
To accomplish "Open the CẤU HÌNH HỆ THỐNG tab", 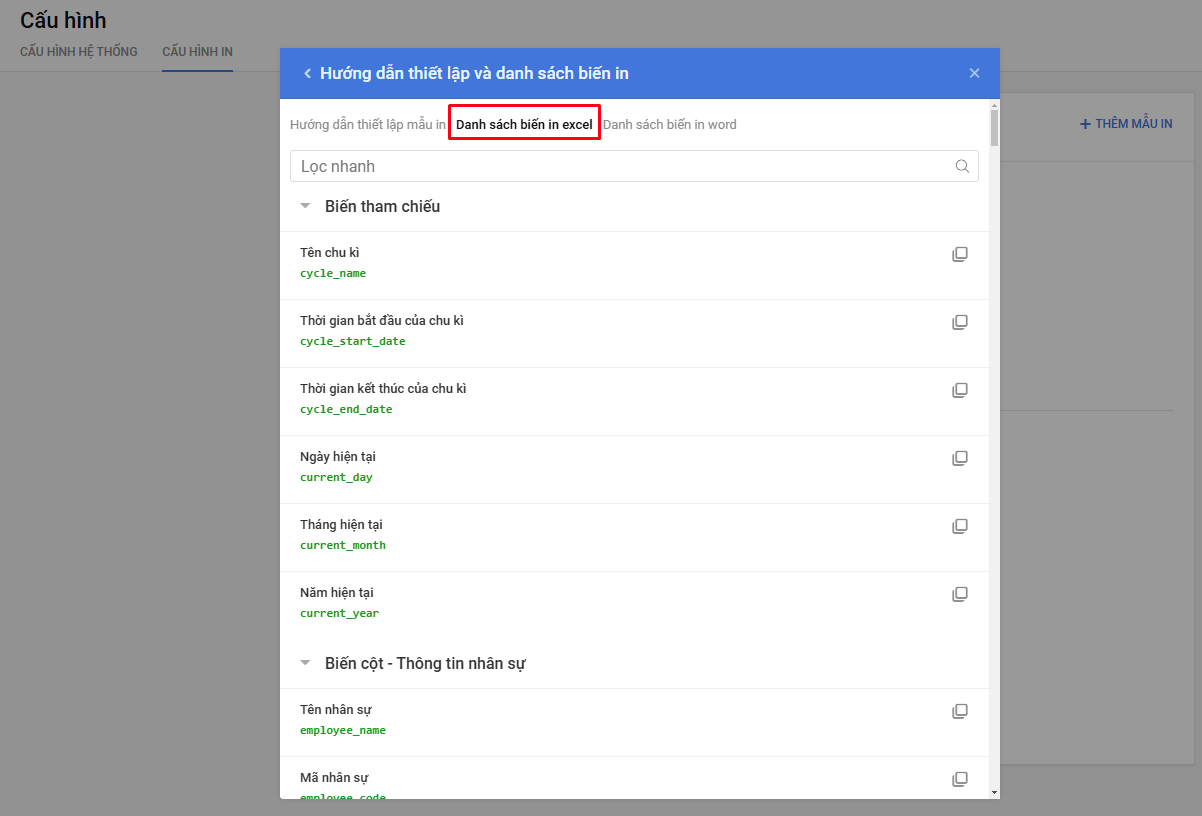I will (79, 51).
